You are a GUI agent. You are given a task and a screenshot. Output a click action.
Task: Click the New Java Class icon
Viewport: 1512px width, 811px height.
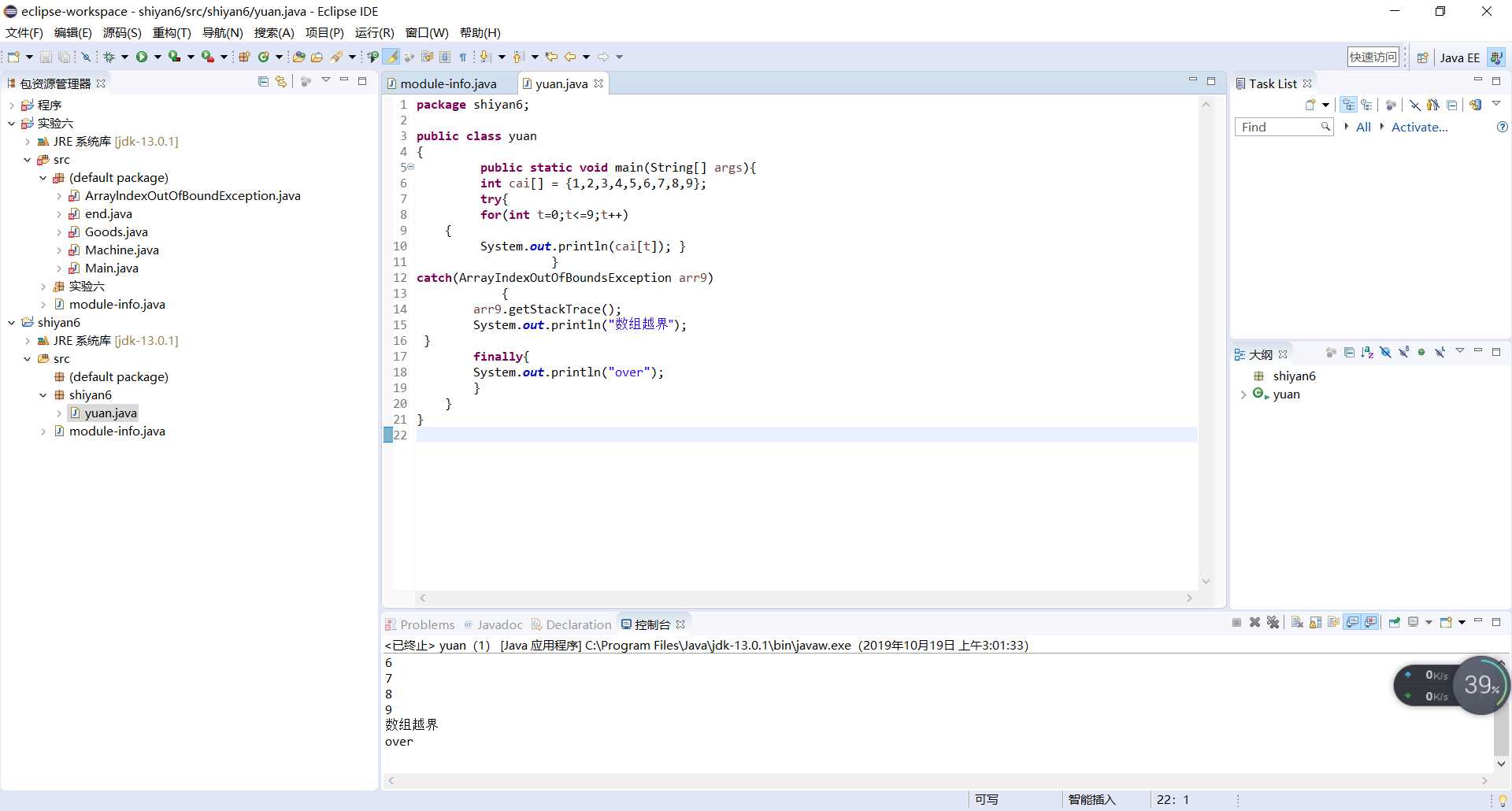[264, 57]
